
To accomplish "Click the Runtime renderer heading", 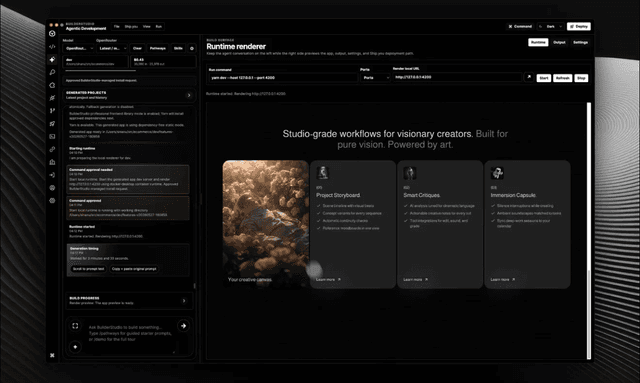I will click(236, 47).
